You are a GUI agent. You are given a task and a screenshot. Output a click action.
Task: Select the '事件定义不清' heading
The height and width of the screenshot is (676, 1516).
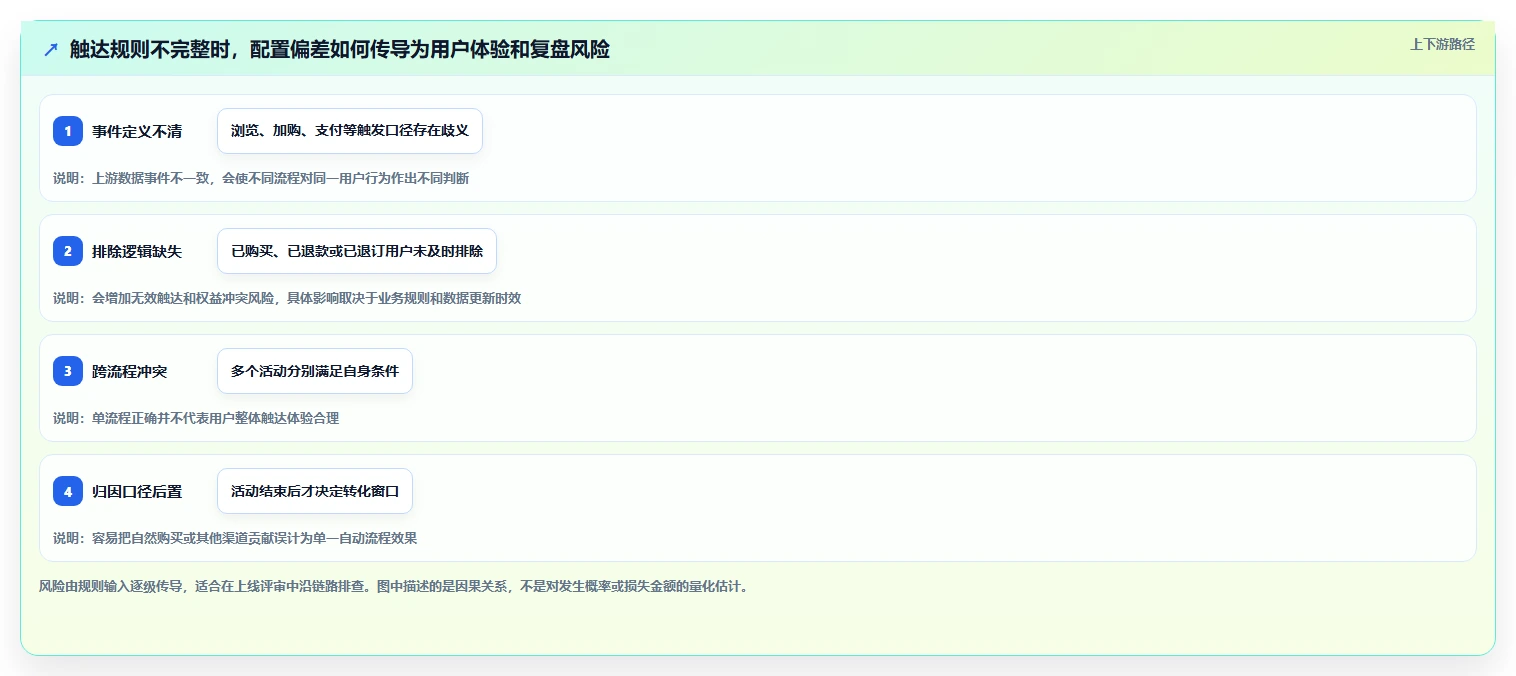click(x=137, y=131)
